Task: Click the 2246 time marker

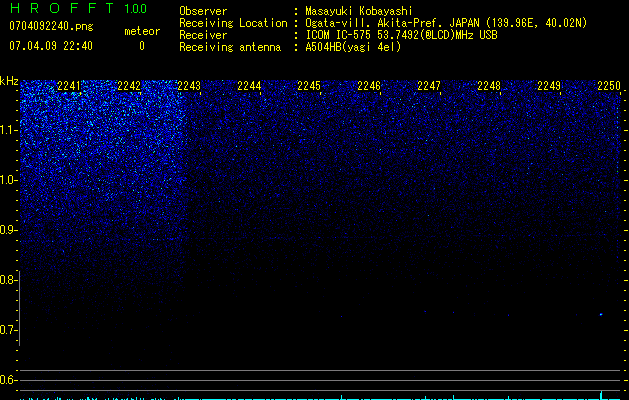Action: (369, 86)
